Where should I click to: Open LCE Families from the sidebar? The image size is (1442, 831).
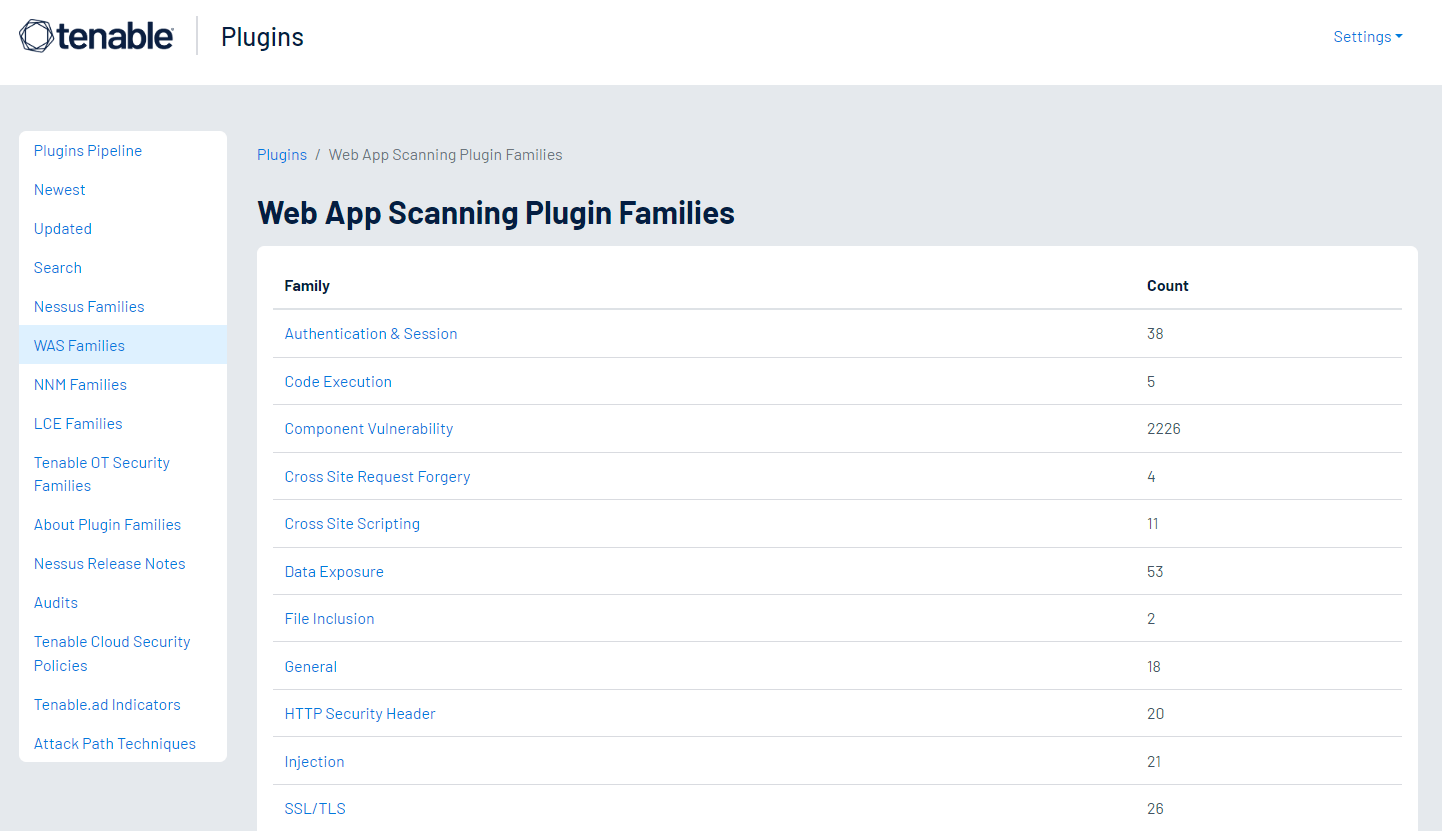click(x=78, y=423)
